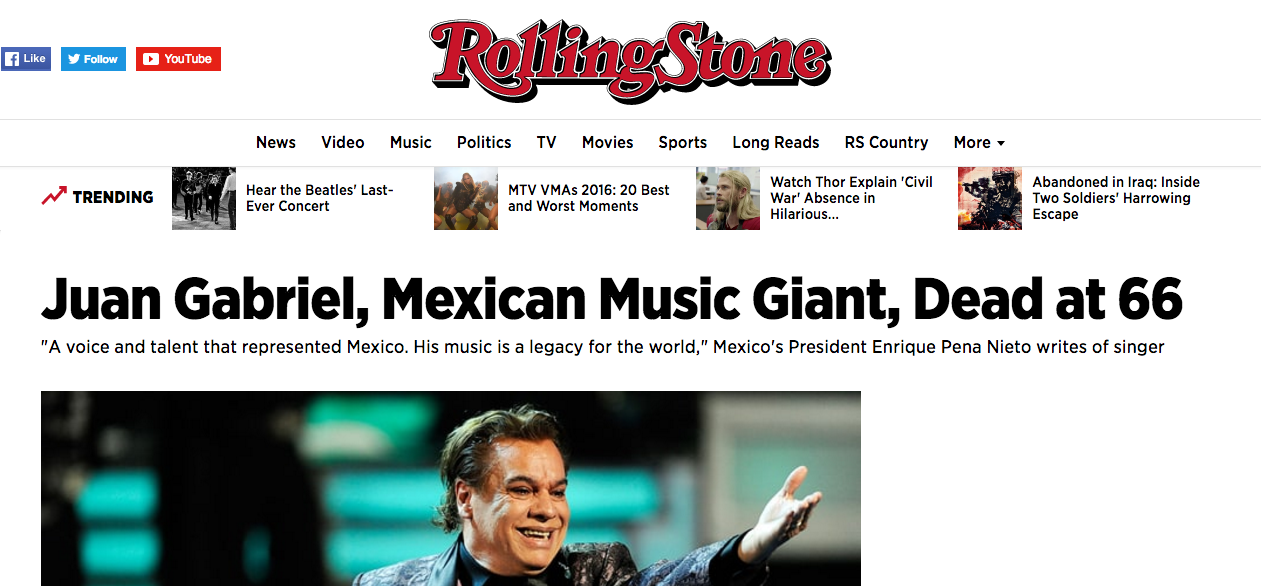Open the Abandoned in Iraq story thumbnail
Image resolution: width=1261 pixels, height=586 pixels.
point(989,198)
